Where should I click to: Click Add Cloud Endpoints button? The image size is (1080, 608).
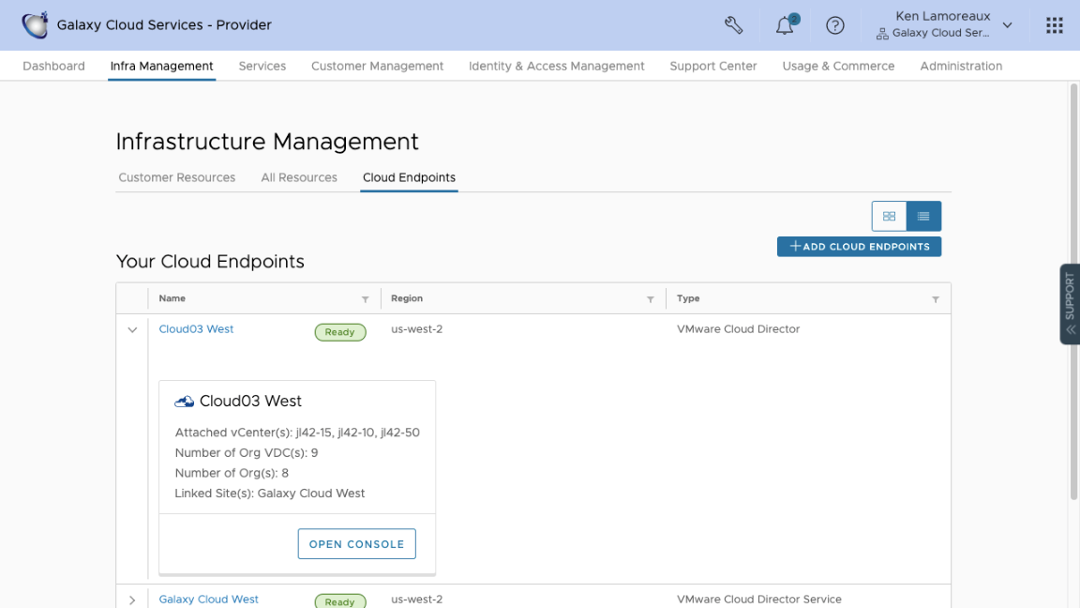click(859, 246)
